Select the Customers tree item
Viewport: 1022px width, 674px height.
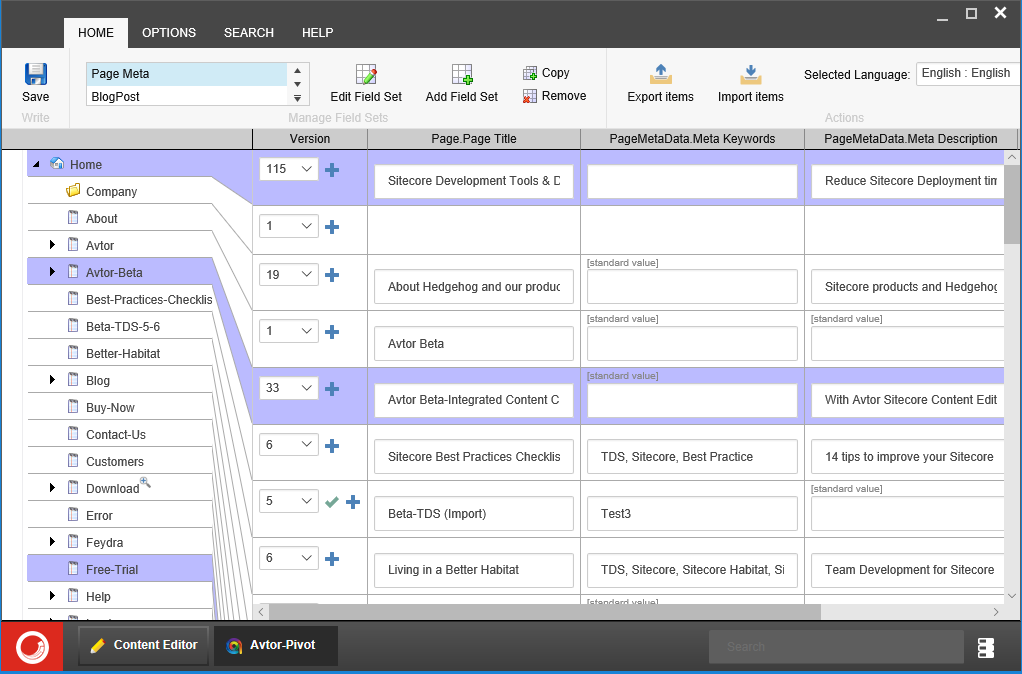pos(115,462)
